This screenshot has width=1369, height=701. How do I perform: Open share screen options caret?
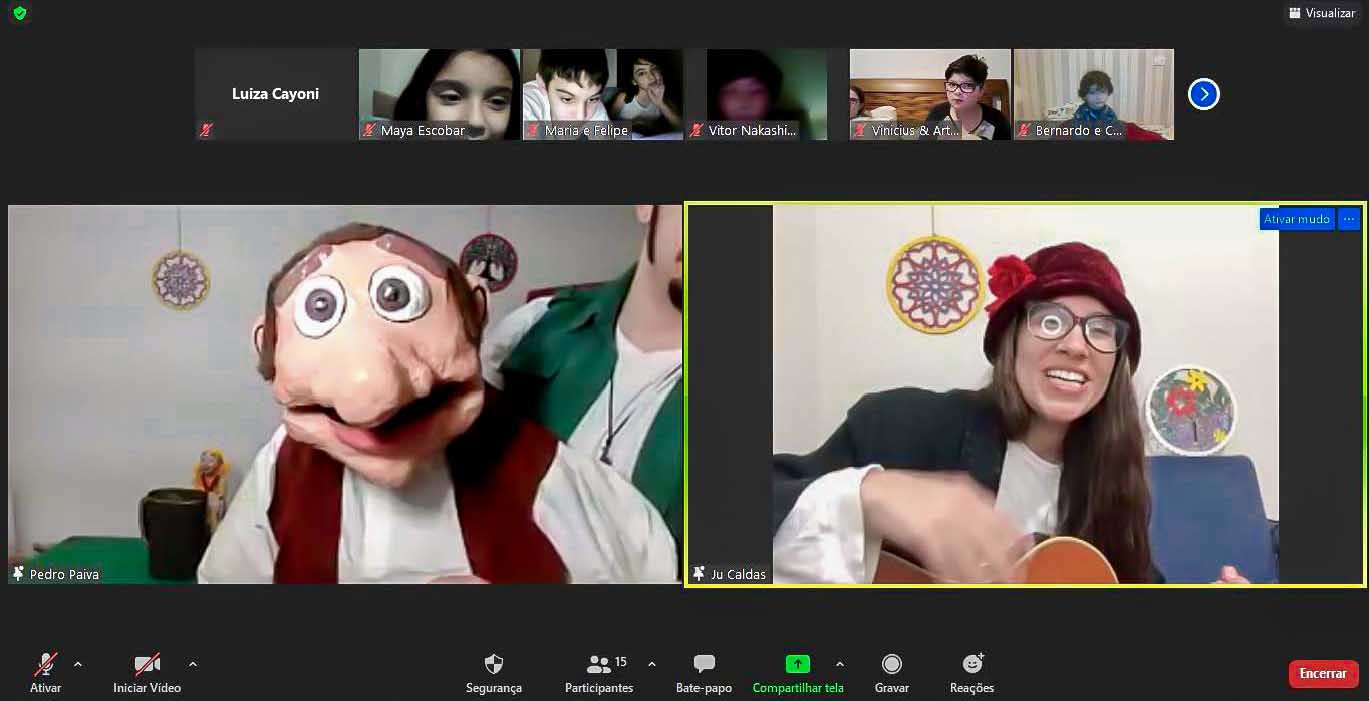[839, 664]
